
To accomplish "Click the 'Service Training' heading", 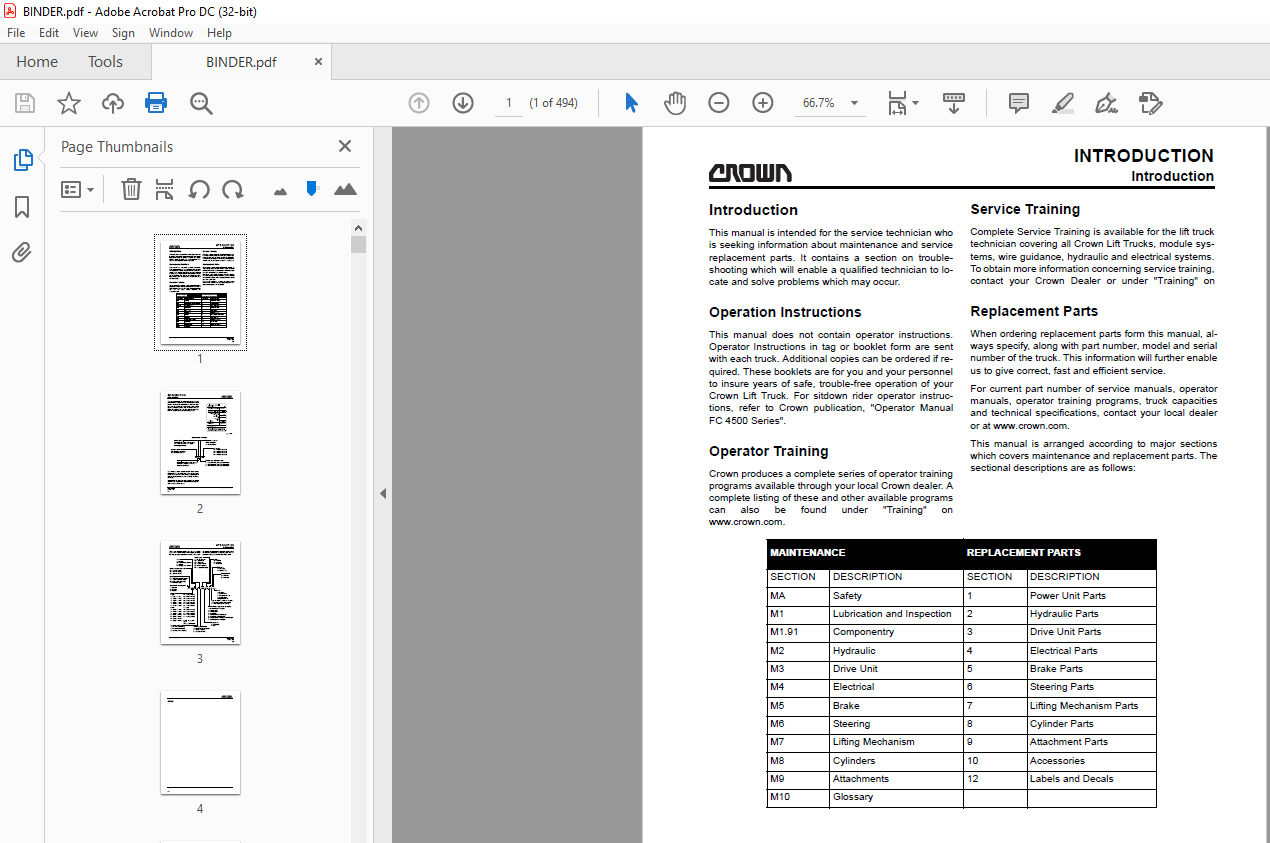I will coord(1025,209).
